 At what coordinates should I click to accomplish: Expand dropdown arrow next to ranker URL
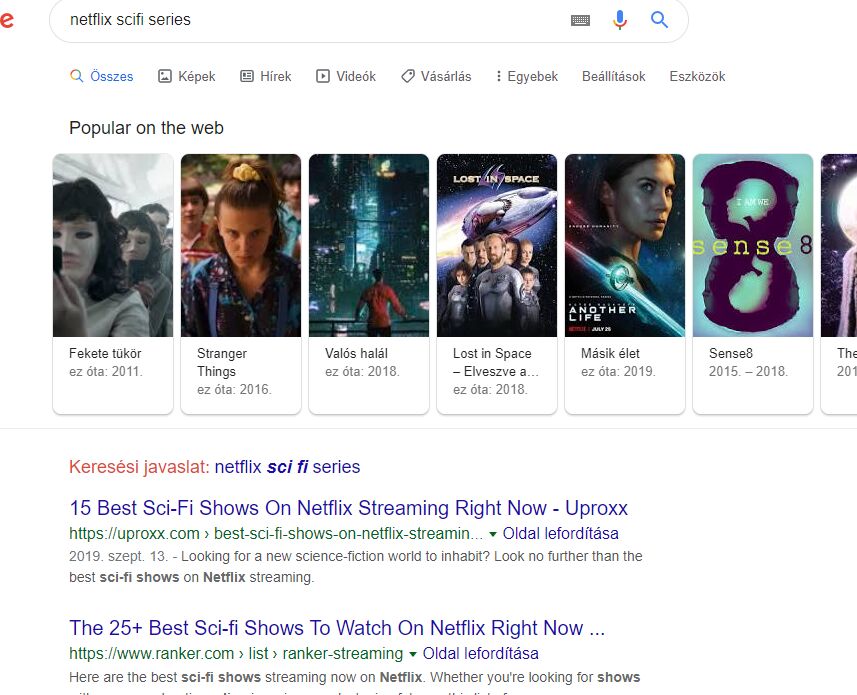click(413, 655)
